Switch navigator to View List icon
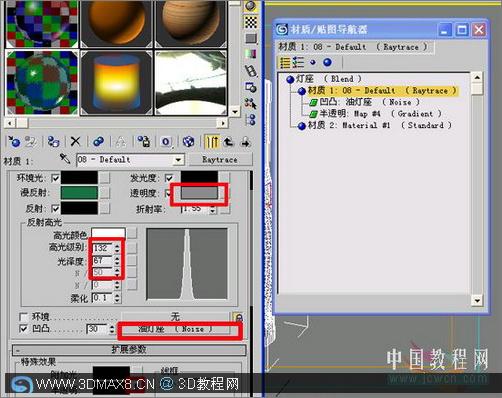The image size is (502, 398). (284, 62)
